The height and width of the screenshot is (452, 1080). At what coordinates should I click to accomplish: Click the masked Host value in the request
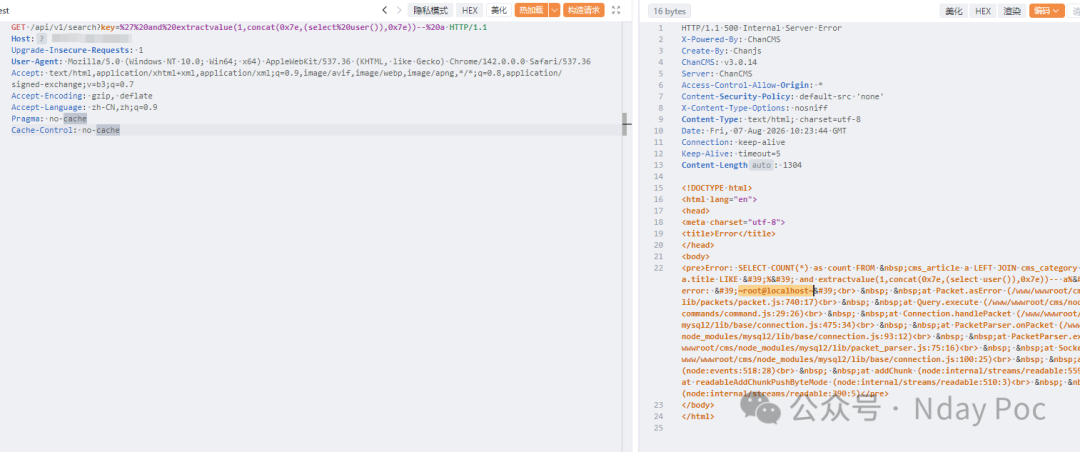(x=90, y=39)
